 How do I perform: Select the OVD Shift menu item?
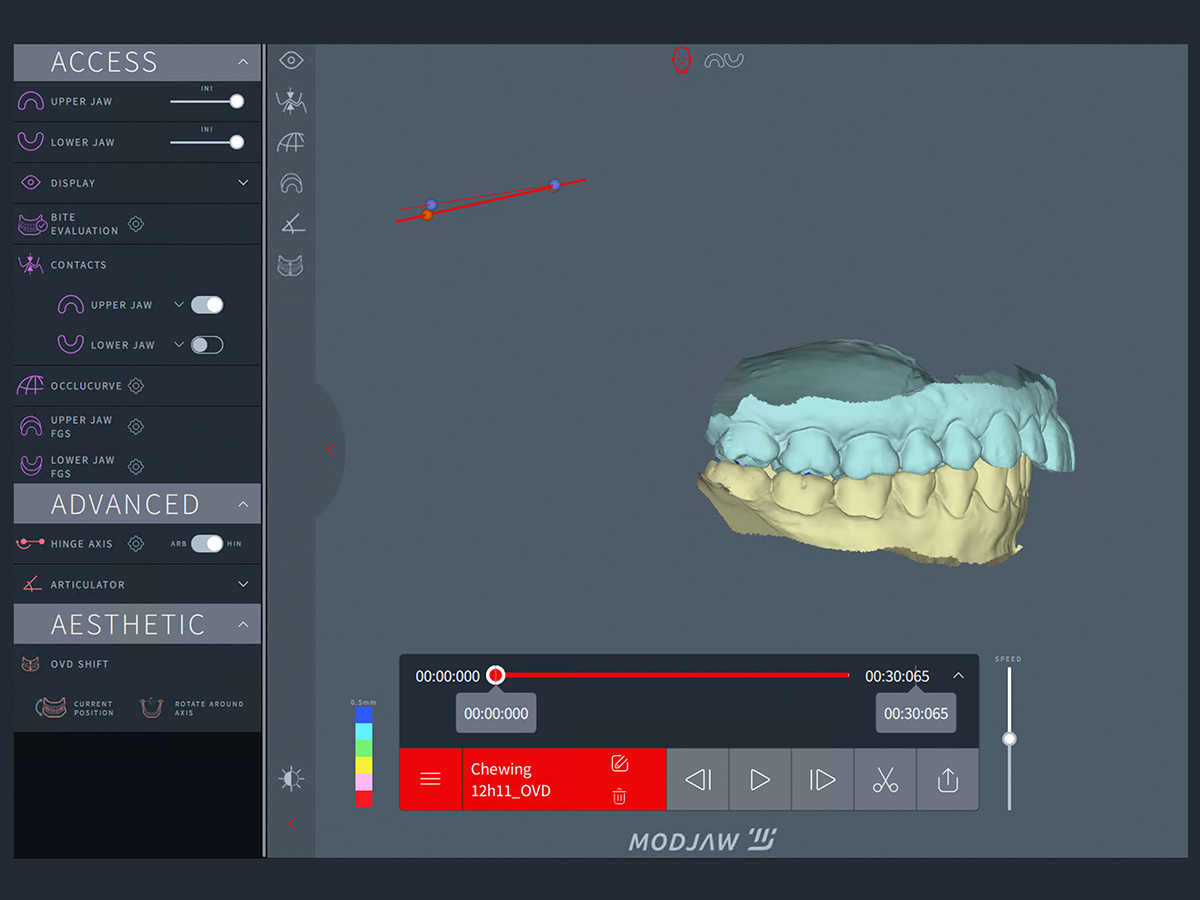[x=80, y=664]
